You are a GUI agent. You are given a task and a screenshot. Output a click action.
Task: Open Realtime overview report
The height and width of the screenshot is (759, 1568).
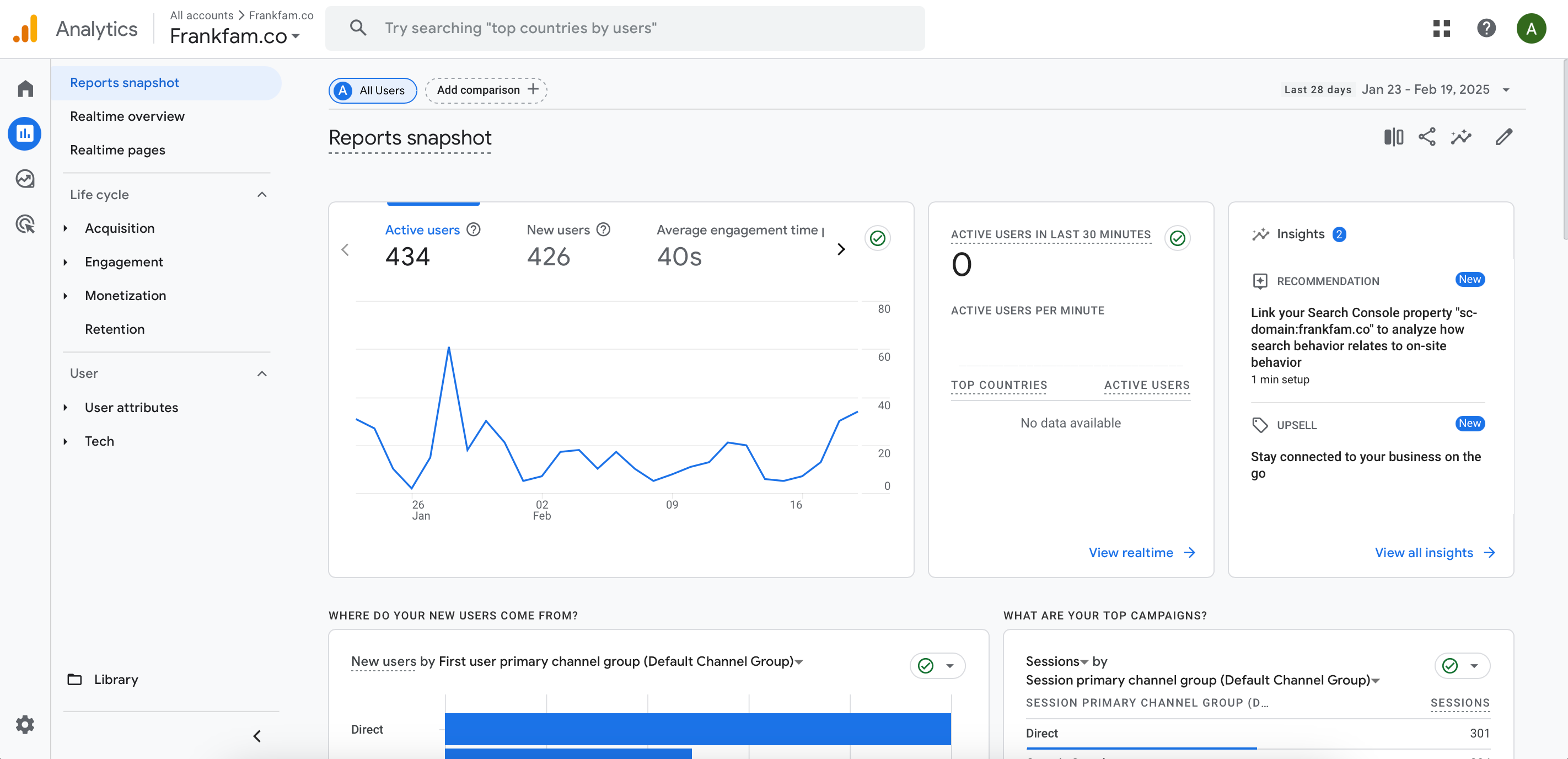coord(127,116)
